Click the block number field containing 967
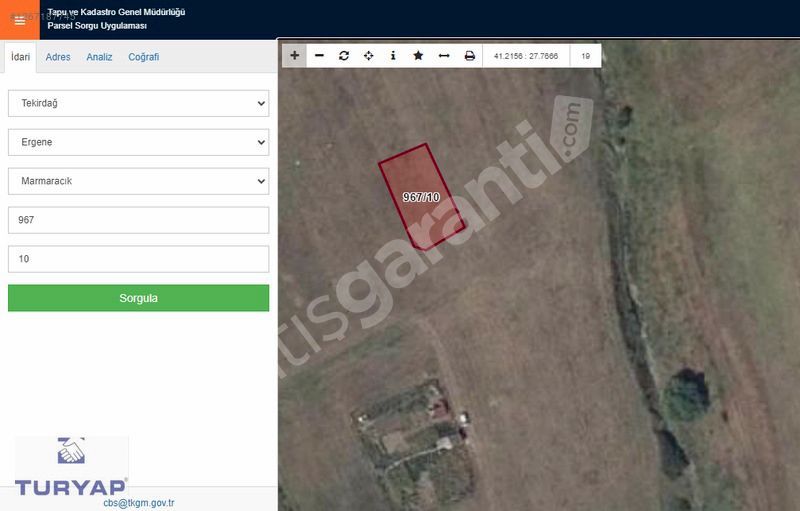 tap(138, 220)
